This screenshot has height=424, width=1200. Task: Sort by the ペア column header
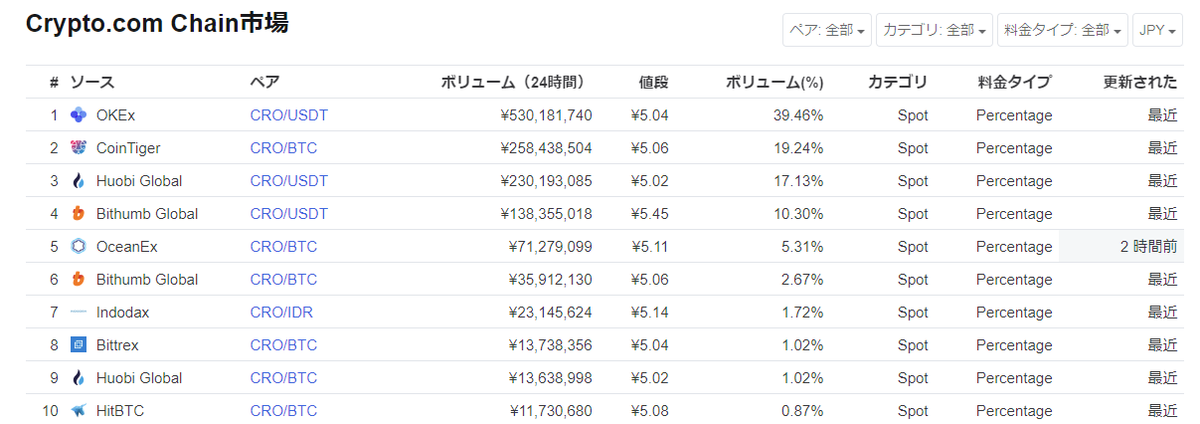pyautogui.click(x=265, y=82)
